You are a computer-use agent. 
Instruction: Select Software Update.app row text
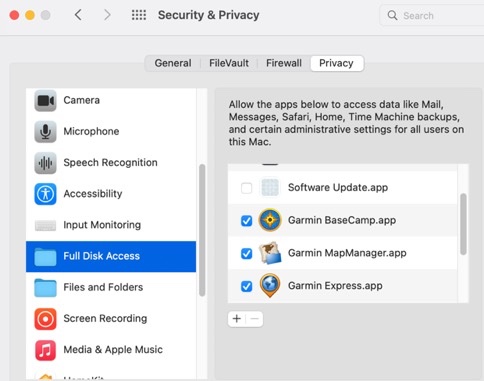338,188
